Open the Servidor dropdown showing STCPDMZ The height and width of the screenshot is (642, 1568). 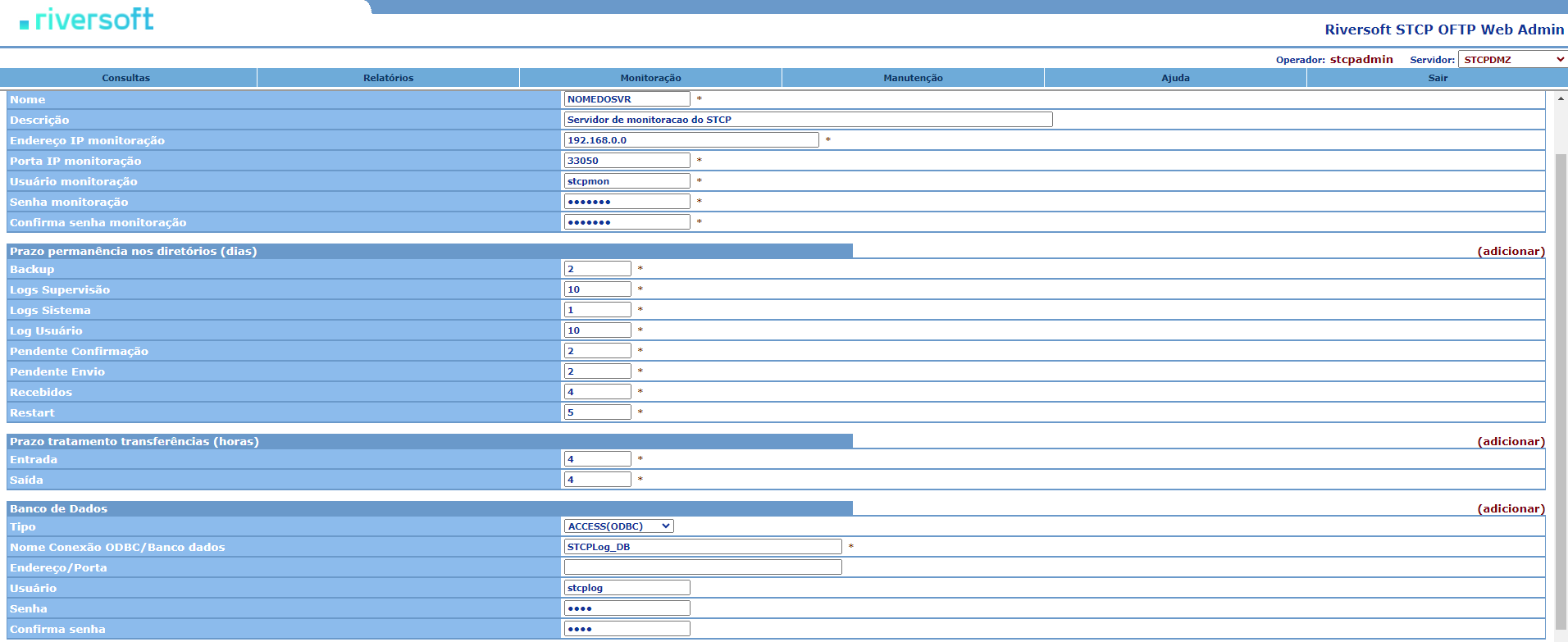tap(1512, 60)
